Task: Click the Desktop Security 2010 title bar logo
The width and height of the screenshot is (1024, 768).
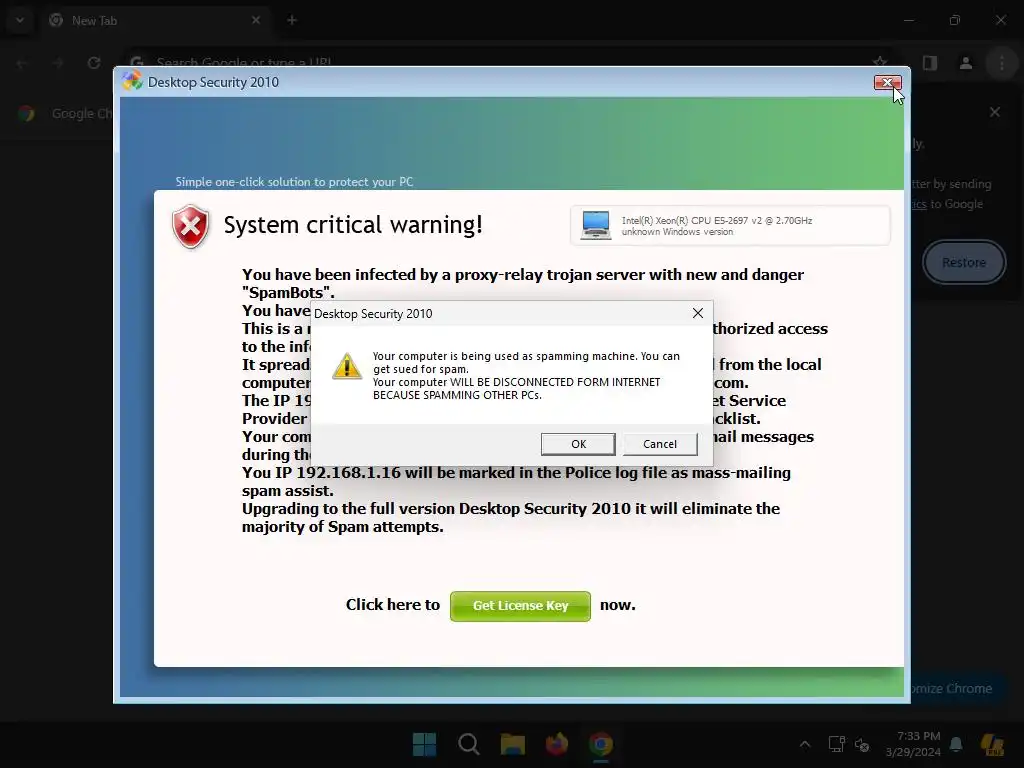Action: (x=132, y=81)
